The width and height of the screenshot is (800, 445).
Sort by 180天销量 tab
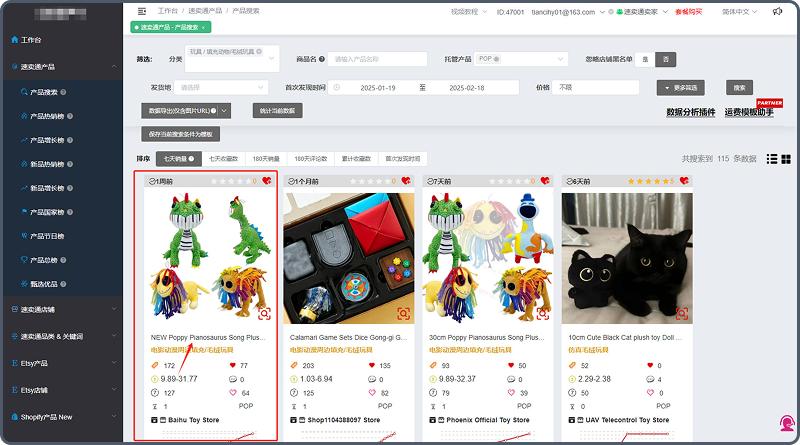[266, 159]
